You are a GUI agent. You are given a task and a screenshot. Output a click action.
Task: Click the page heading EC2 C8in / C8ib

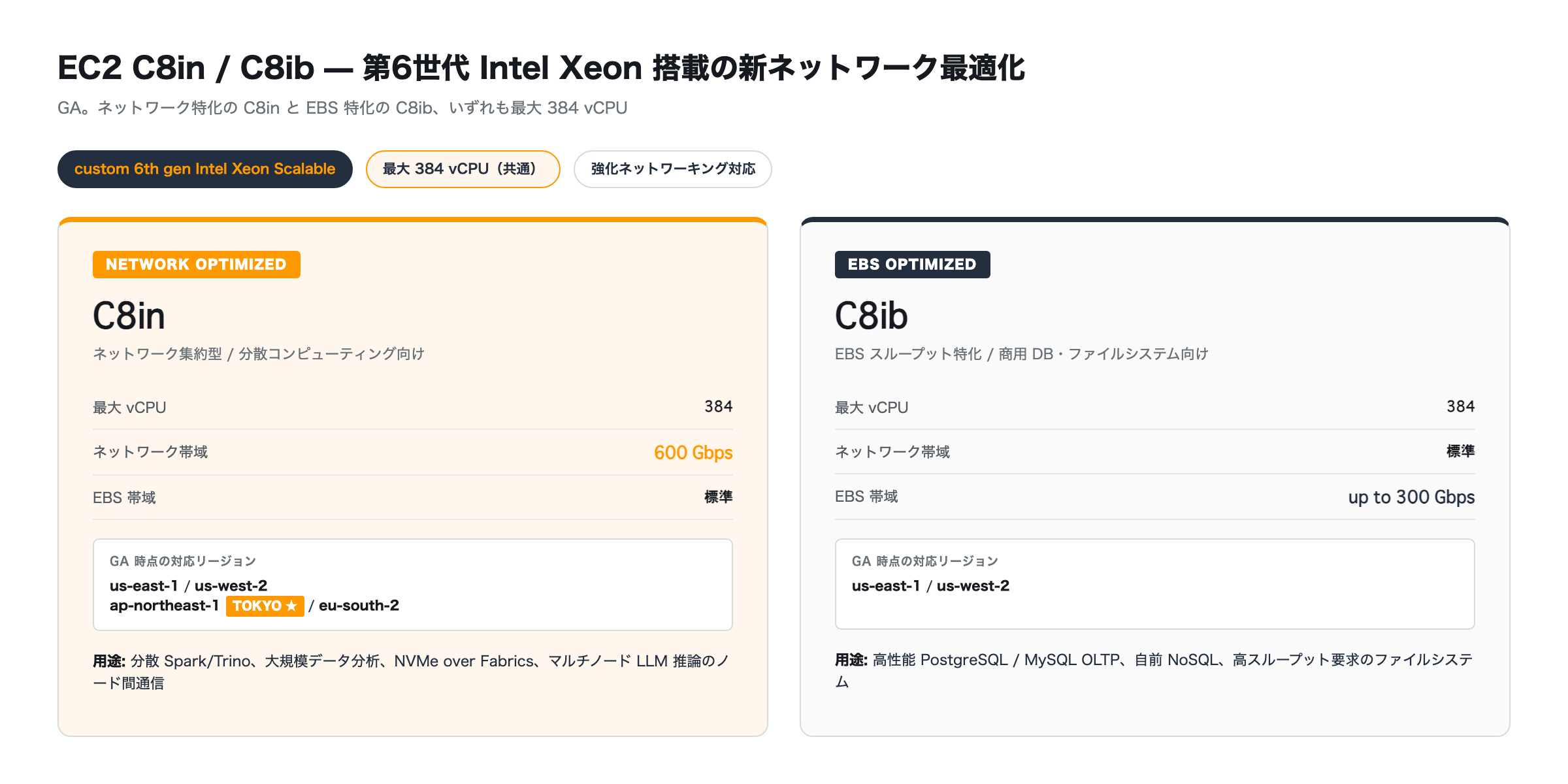pos(541,68)
